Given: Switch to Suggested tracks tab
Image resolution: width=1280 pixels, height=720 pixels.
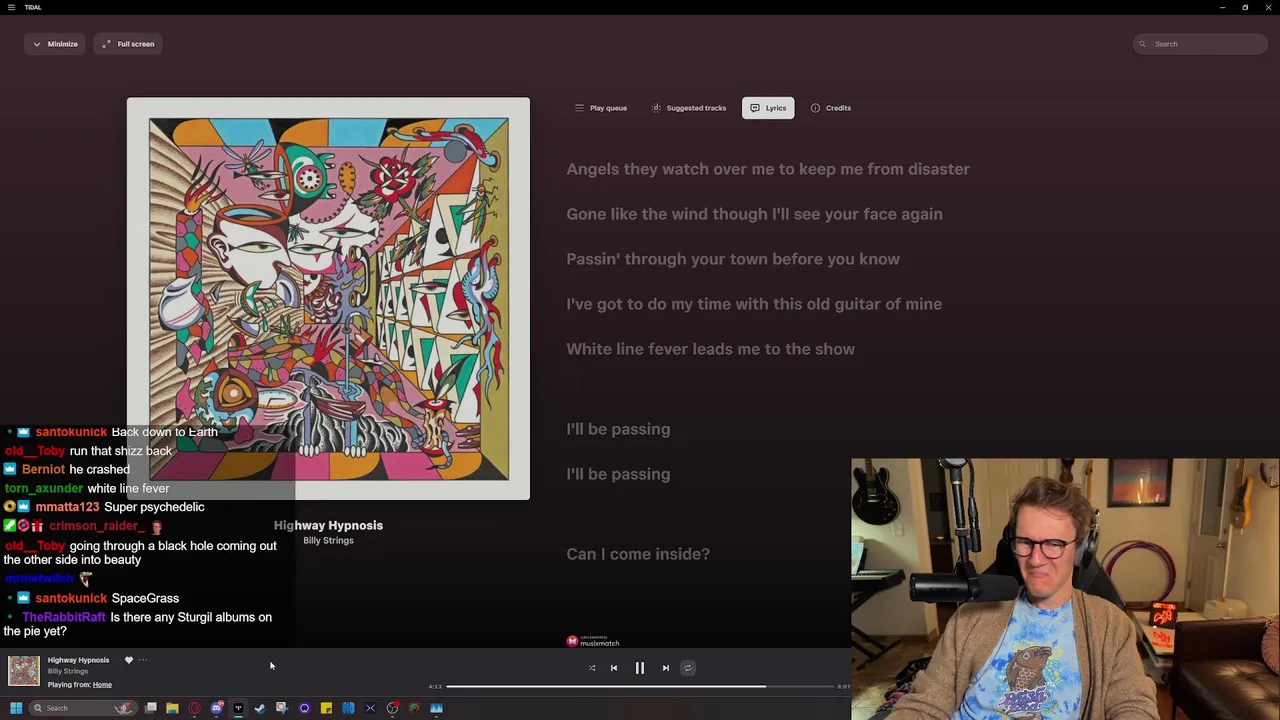Looking at the screenshot, I should coord(689,108).
